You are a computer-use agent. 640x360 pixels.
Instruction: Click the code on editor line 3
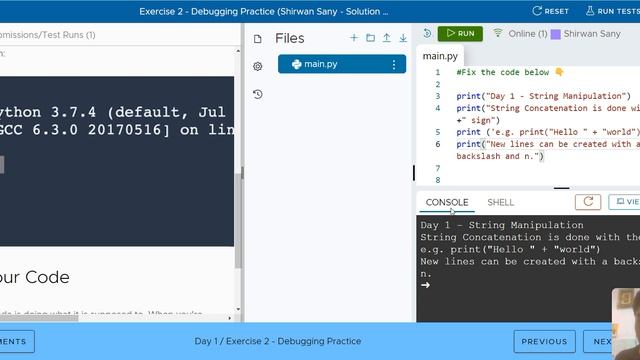click(x=543, y=96)
